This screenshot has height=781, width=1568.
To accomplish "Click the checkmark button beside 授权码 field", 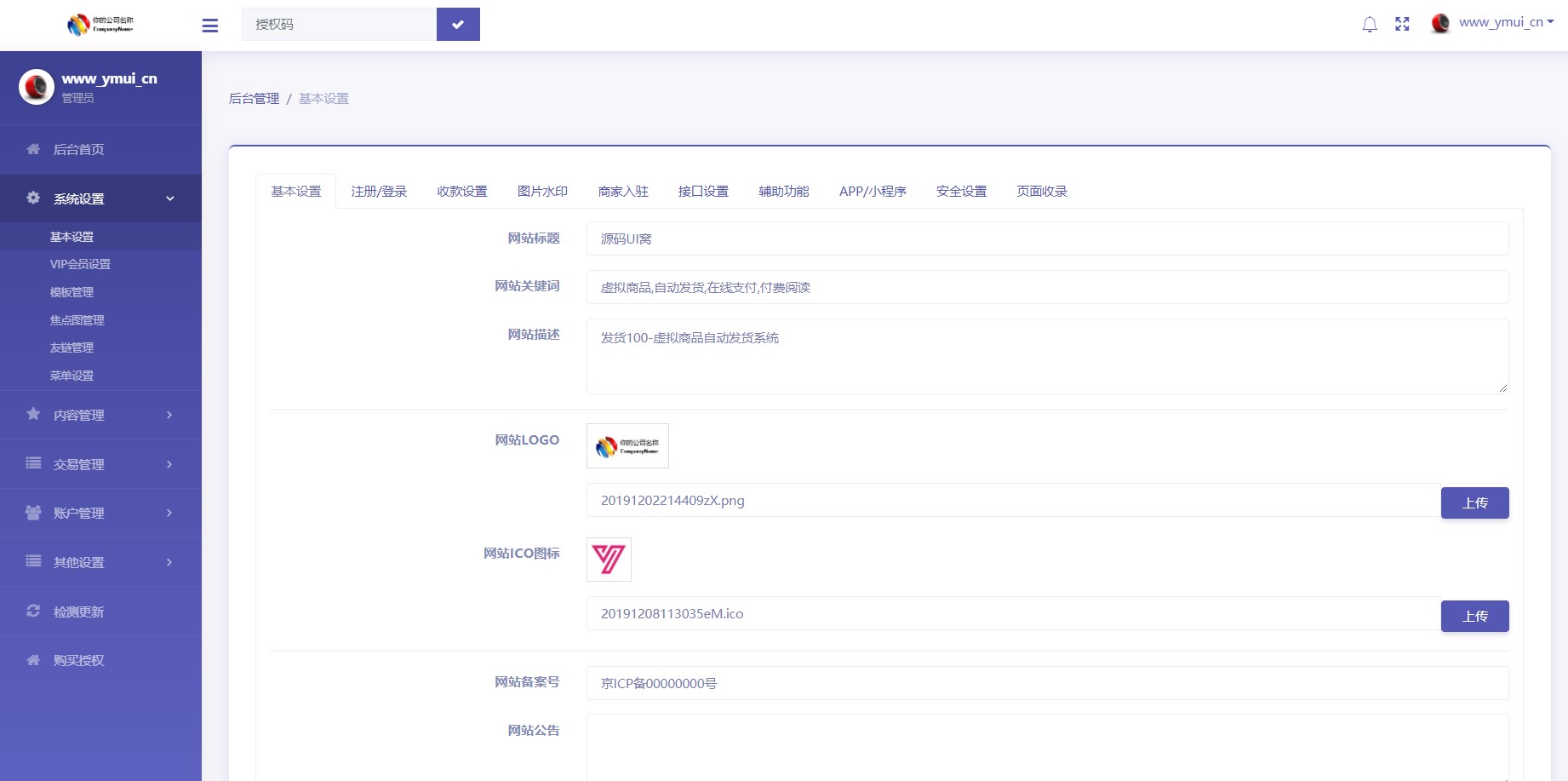I will 458,24.
